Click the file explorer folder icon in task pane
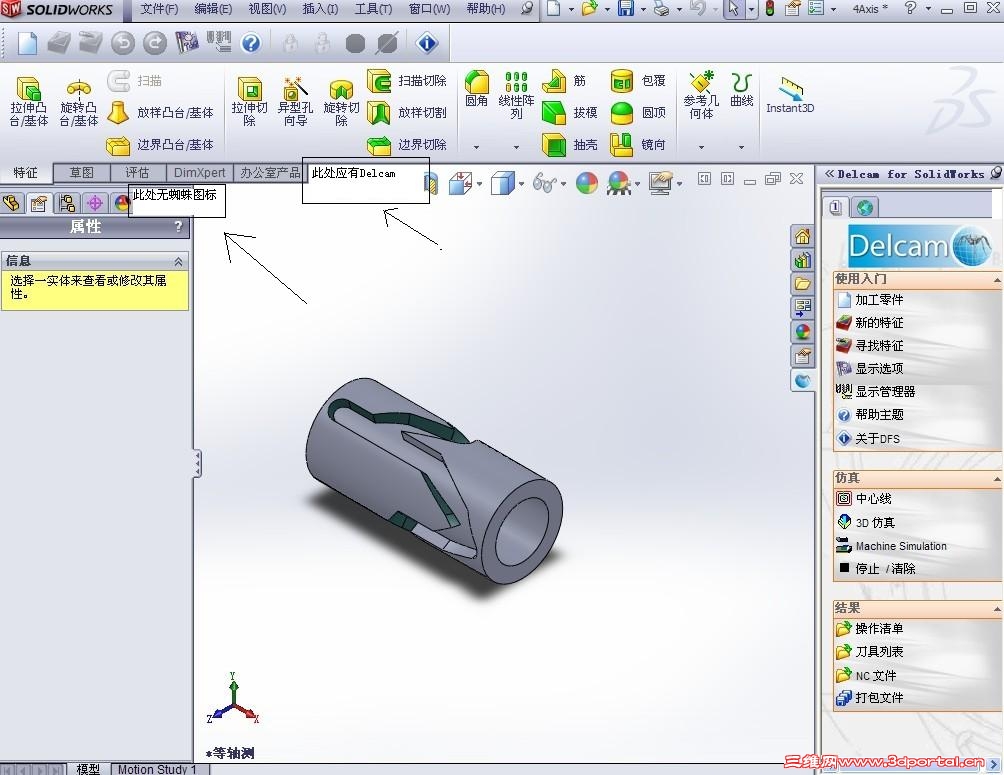 (x=802, y=284)
